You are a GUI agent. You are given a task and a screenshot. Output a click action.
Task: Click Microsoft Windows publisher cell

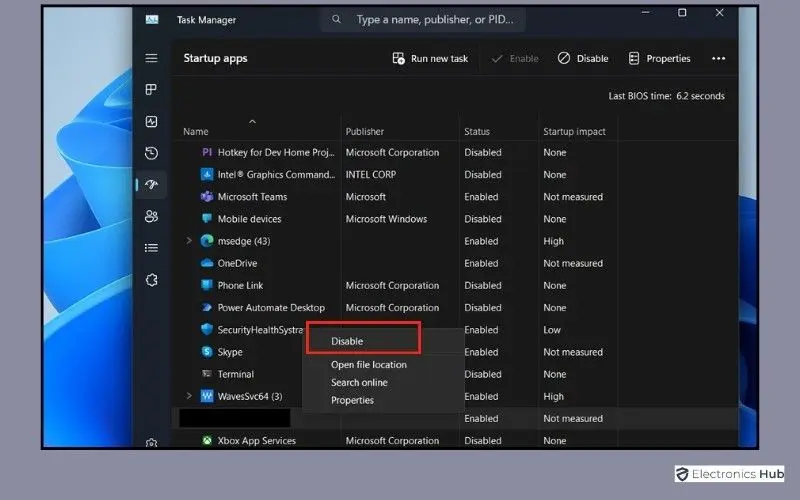386,219
